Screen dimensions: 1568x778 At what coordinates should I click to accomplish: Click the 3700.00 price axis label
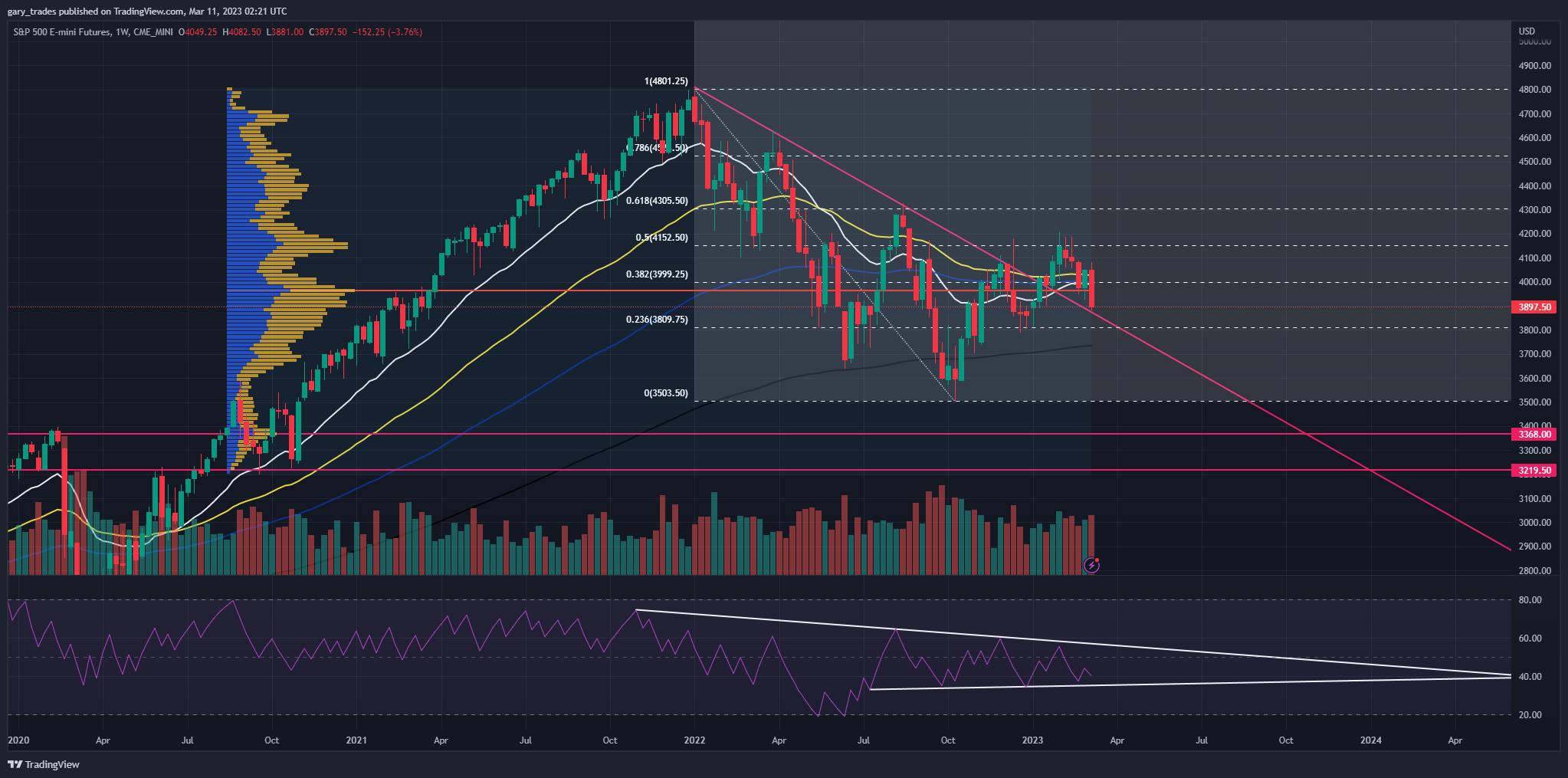[x=1535, y=354]
